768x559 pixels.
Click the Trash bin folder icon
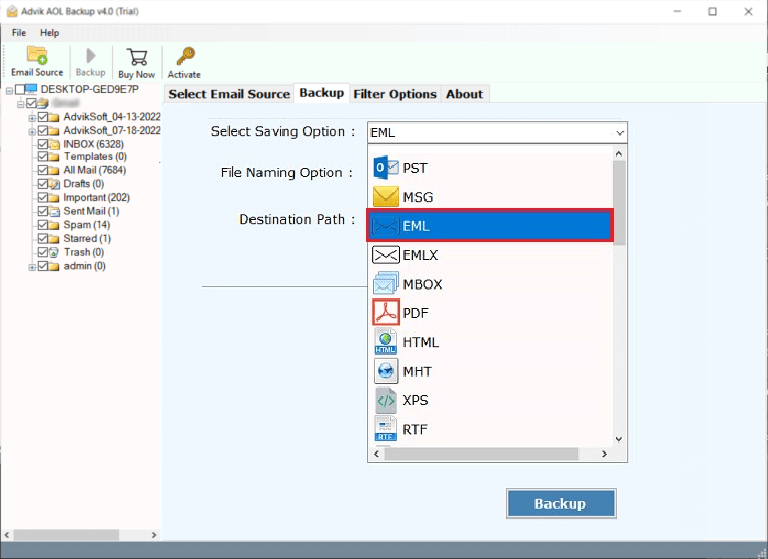[54, 252]
